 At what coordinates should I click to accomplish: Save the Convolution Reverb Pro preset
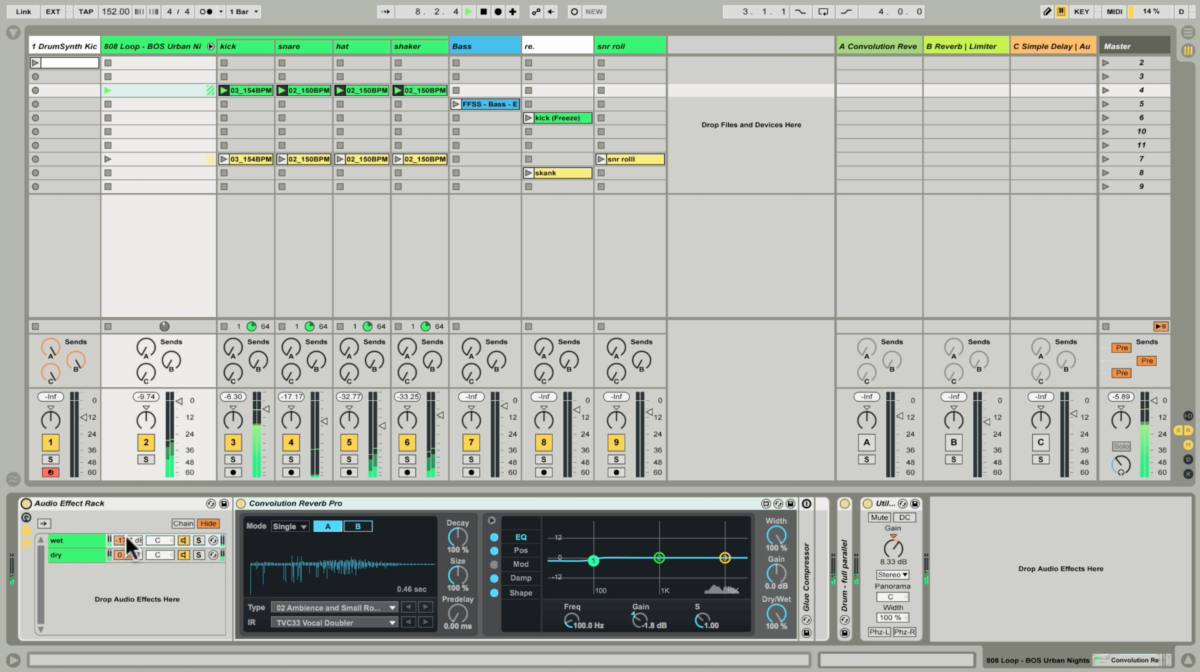click(x=791, y=503)
